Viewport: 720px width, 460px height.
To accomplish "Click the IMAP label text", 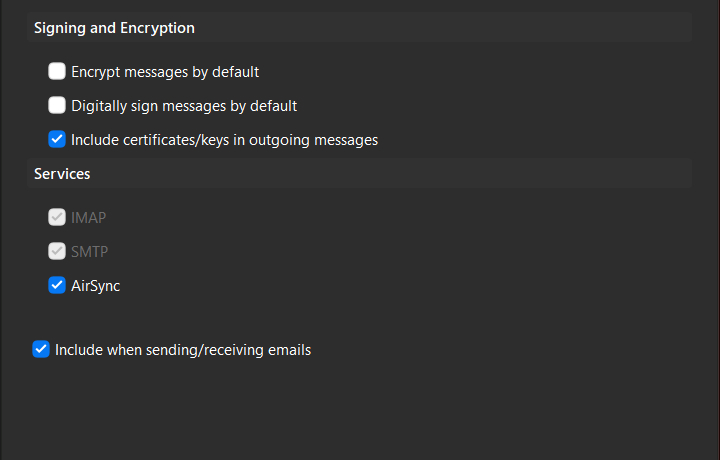I will tap(88, 218).
